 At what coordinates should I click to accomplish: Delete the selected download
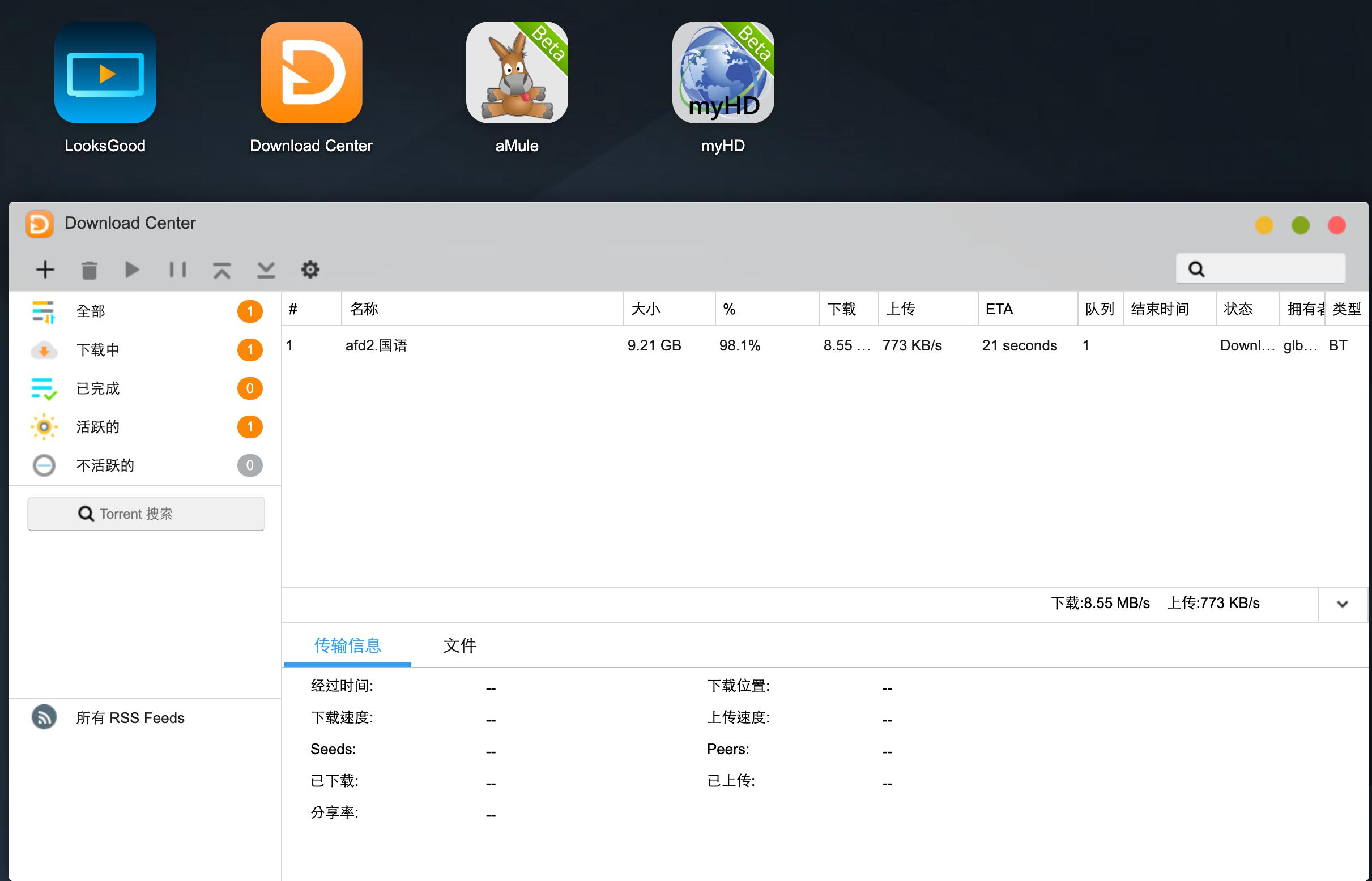pos(89,269)
